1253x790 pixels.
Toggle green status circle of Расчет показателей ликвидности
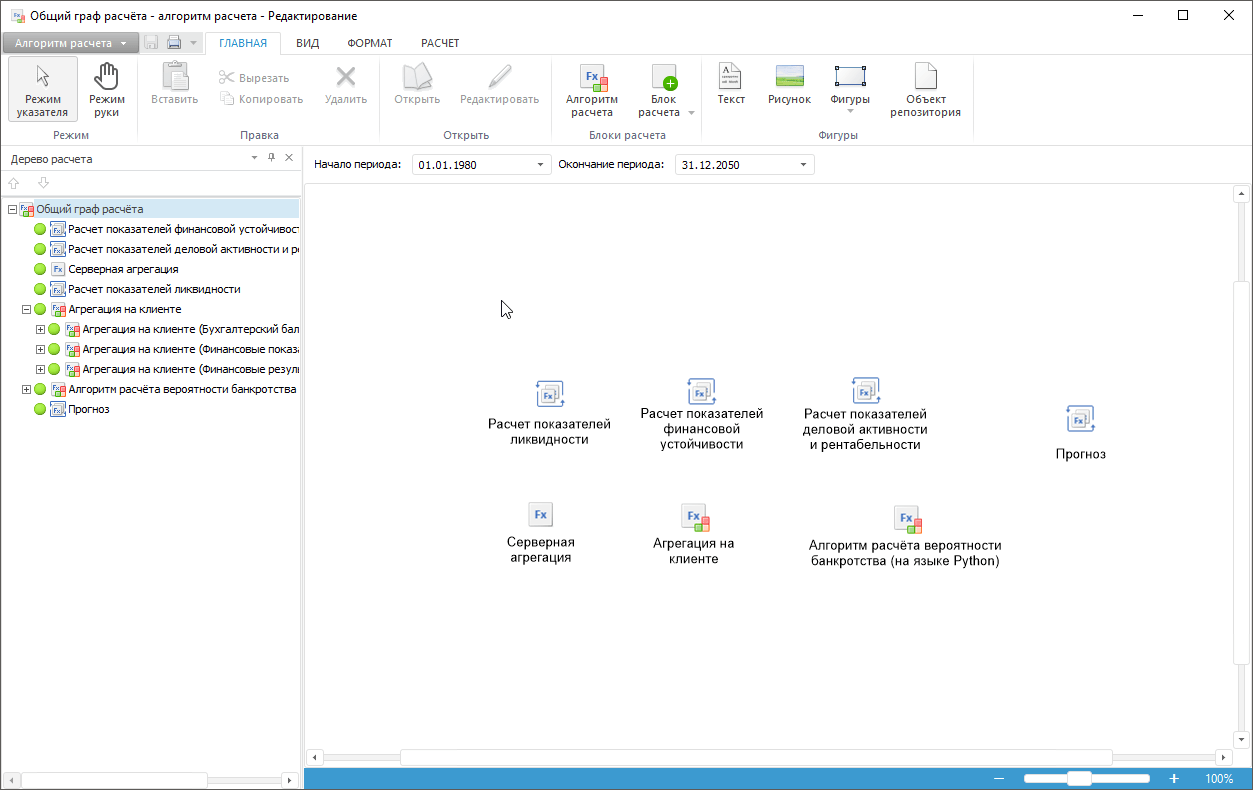point(40,289)
